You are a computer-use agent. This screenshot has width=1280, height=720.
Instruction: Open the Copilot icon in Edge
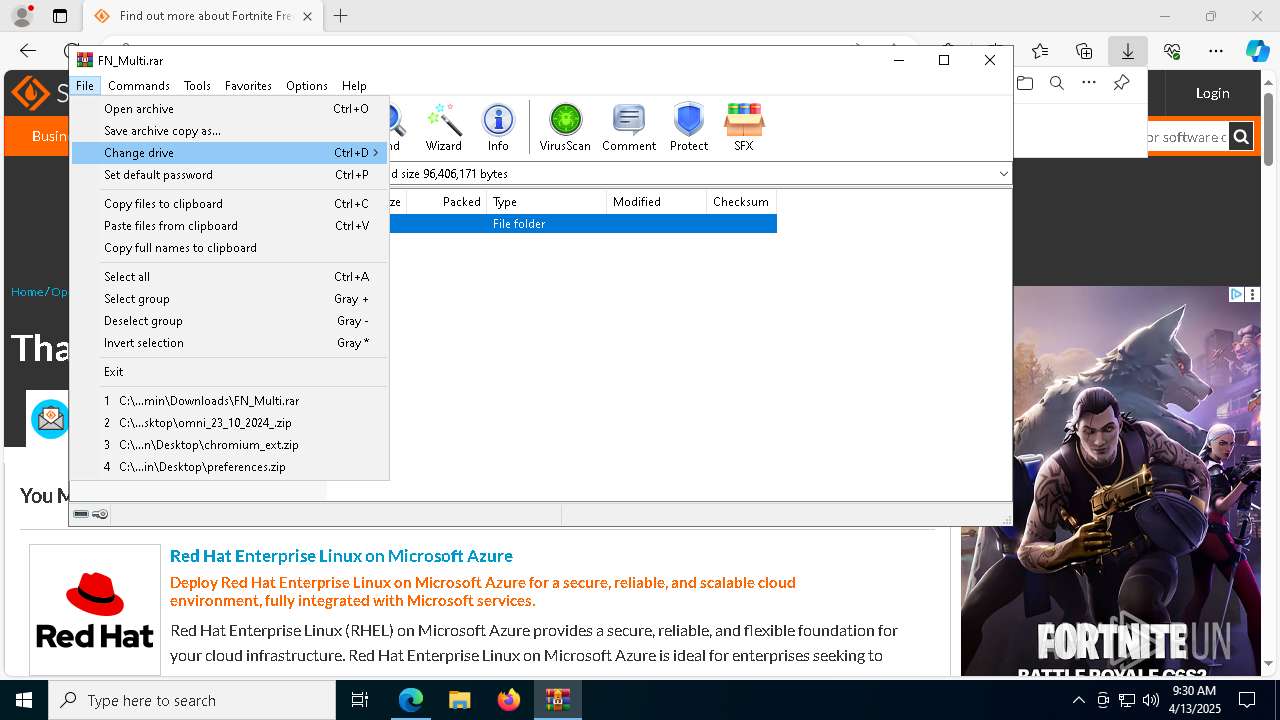[x=1257, y=51]
